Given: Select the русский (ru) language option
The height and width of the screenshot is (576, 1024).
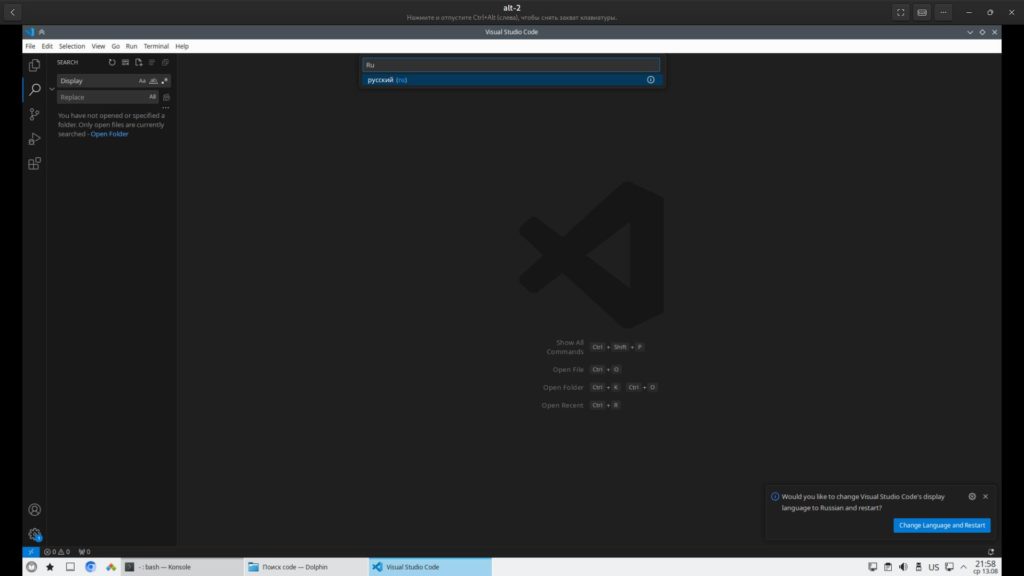Looking at the screenshot, I should tap(512, 80).
